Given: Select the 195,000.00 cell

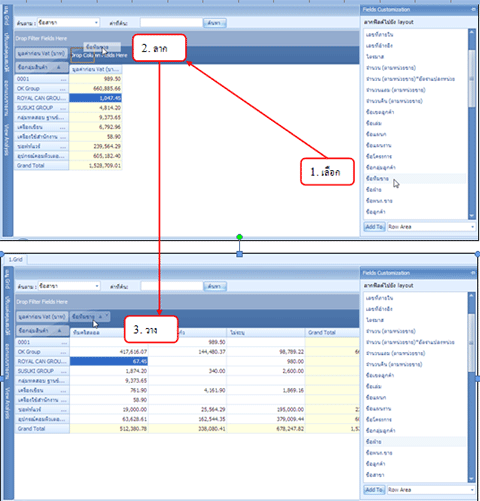Looking at the screenshot, I should [x=266, y=409].
